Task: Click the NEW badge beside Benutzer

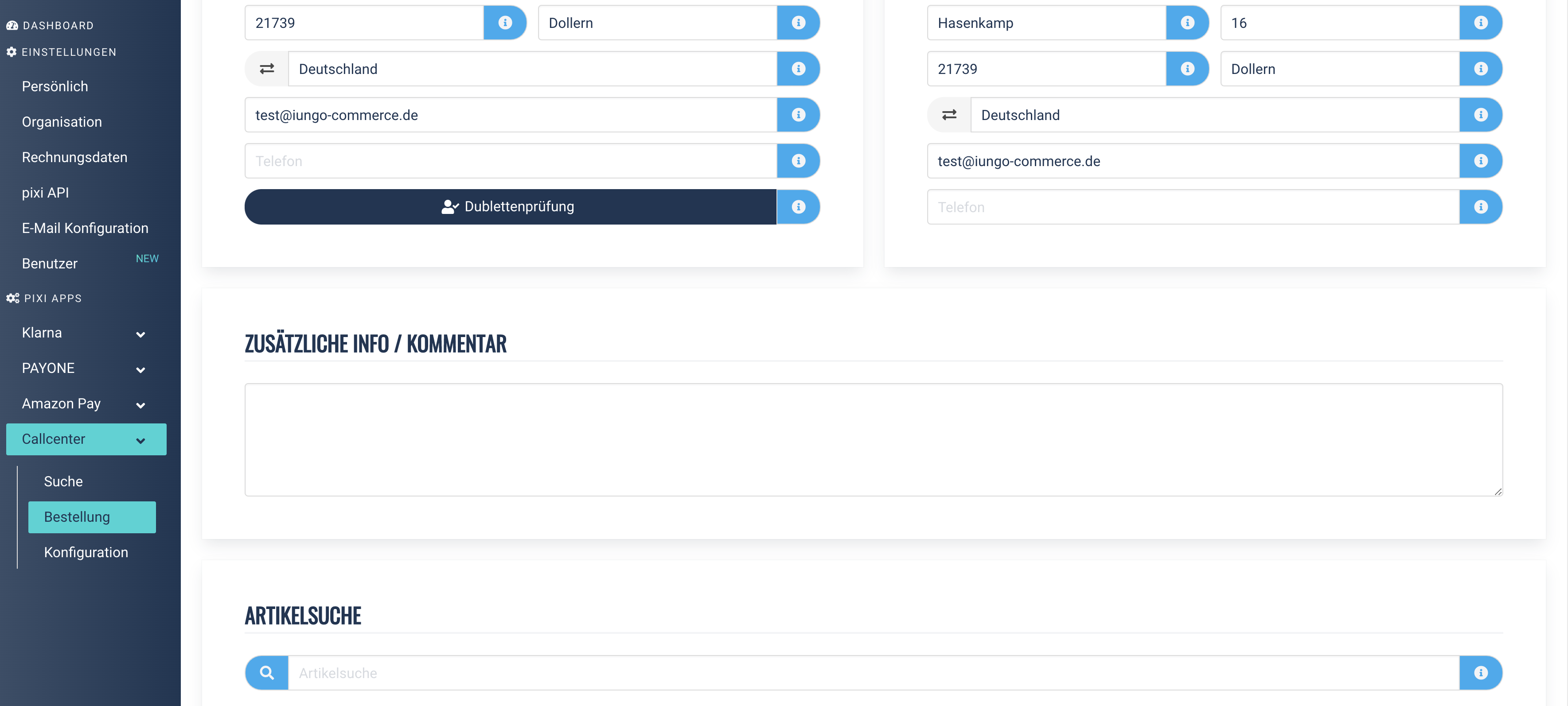Action: click(x=147, y=259)
